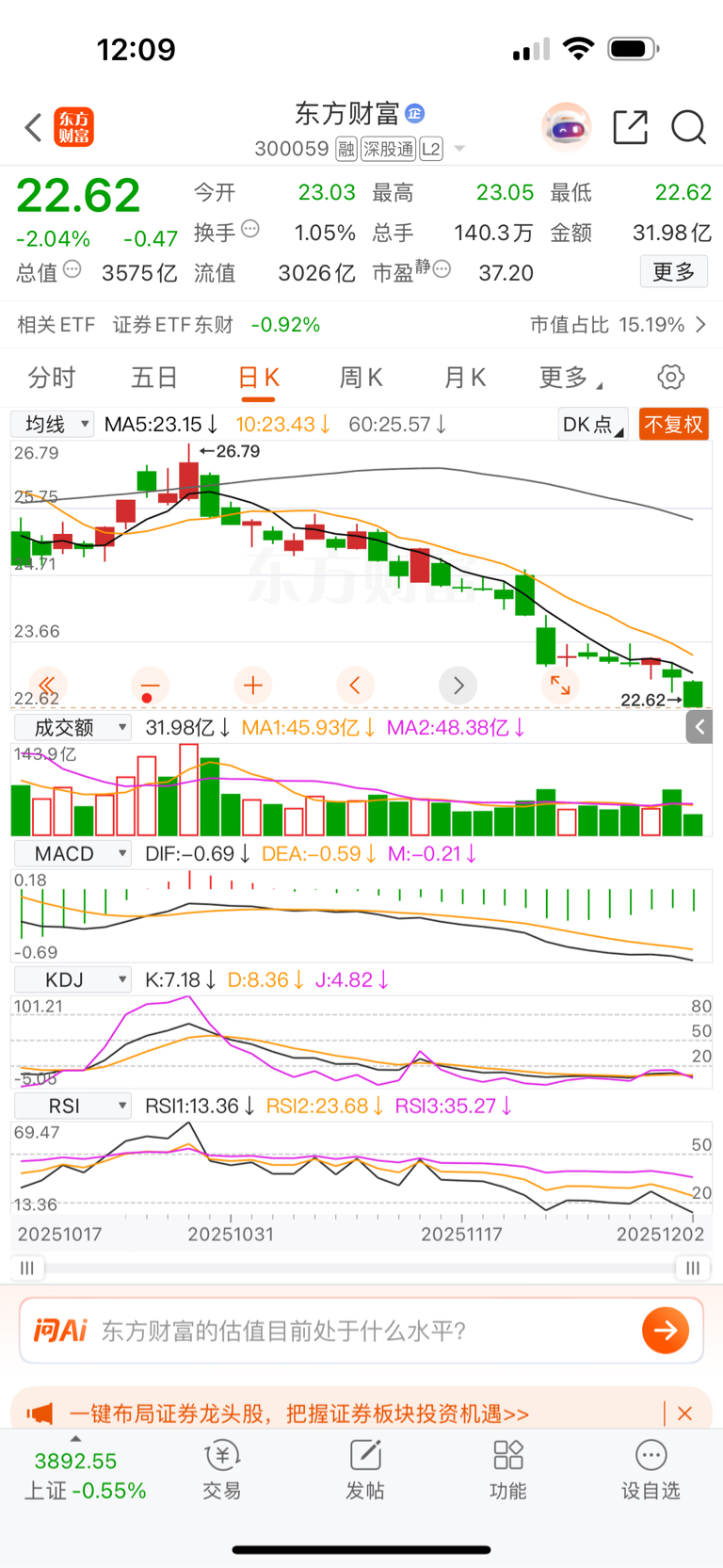Submit AI question with orange arrow button
Viewport: 723px width, 1568px height.
[666, 1331]
